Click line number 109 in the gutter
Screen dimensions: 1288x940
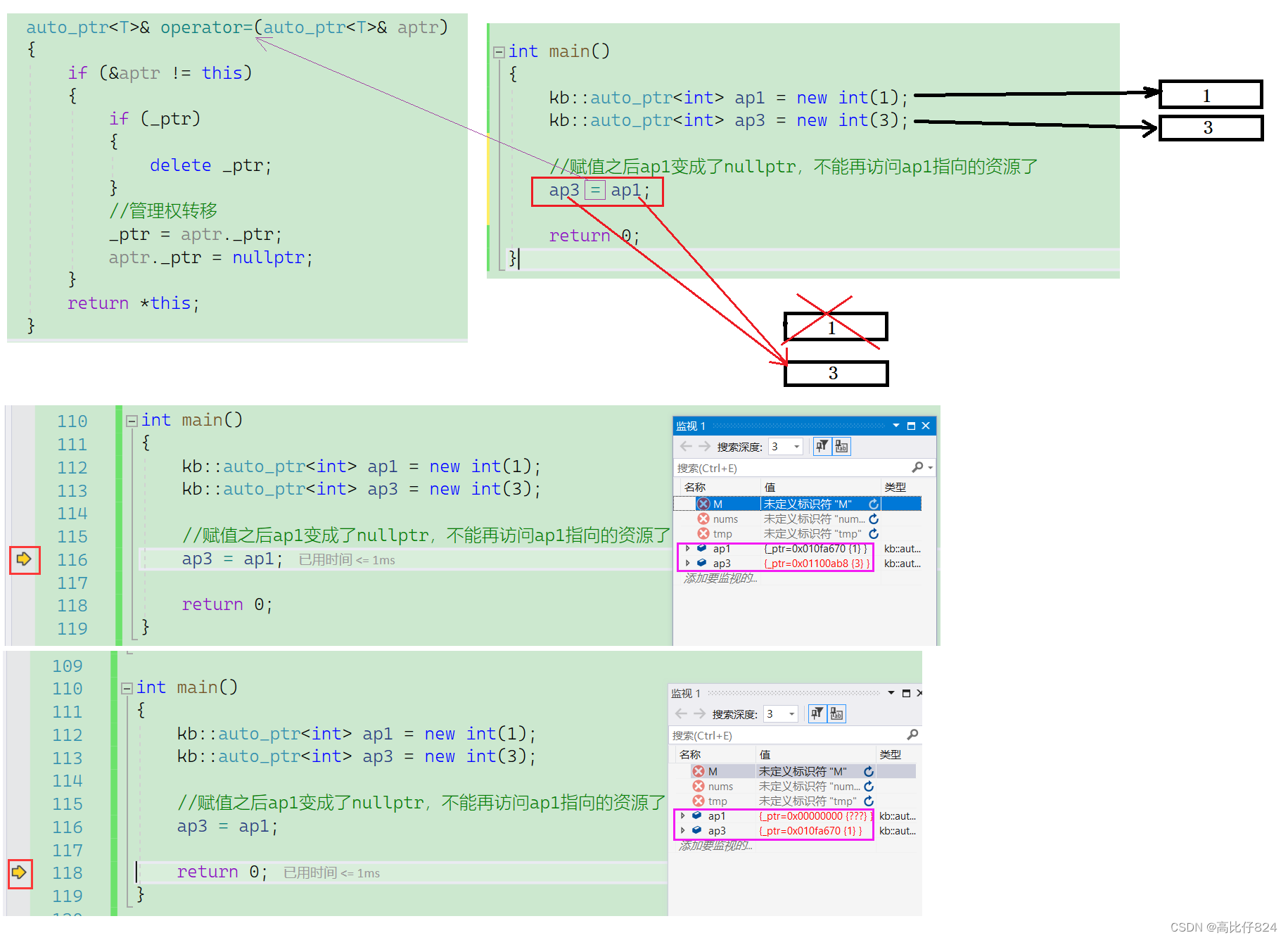click(x=68, y=666)
